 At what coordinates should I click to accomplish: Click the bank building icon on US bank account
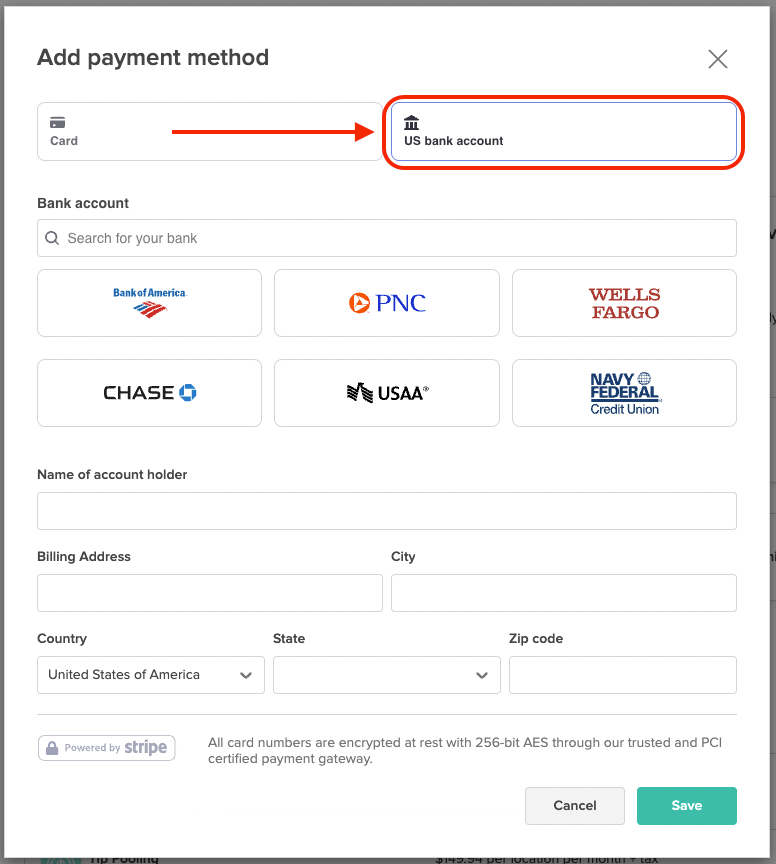410,122
